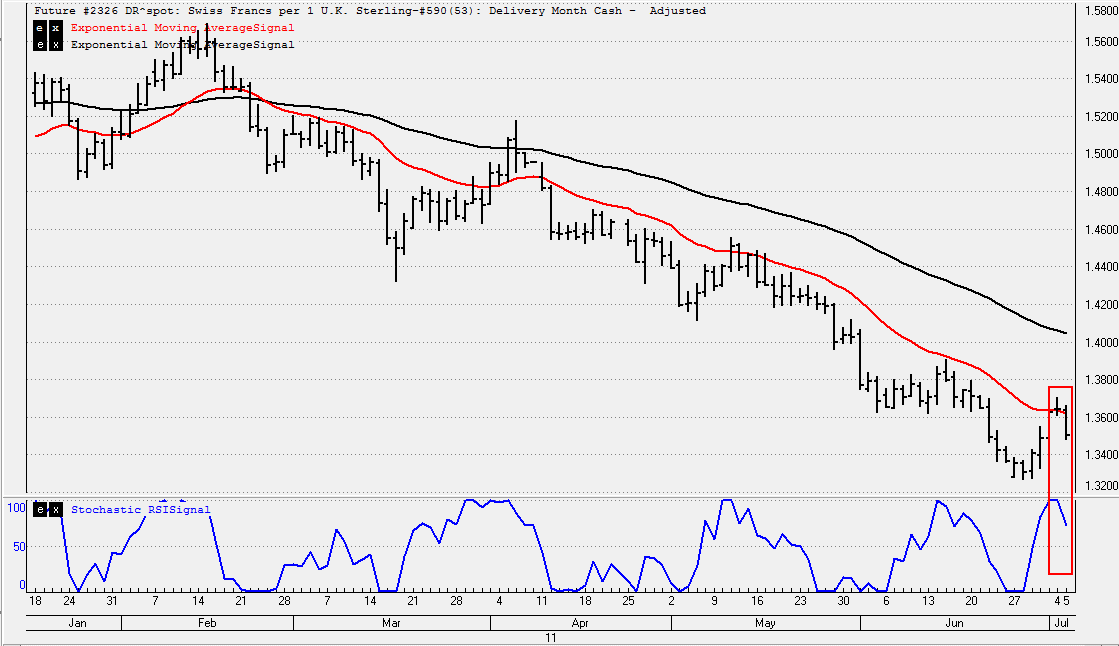Select the Jul month label on the timeline

pos(1062,623)
